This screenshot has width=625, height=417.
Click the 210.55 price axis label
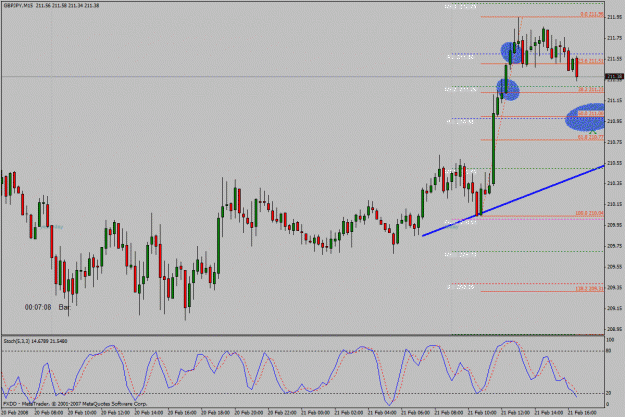pos(615,163)
